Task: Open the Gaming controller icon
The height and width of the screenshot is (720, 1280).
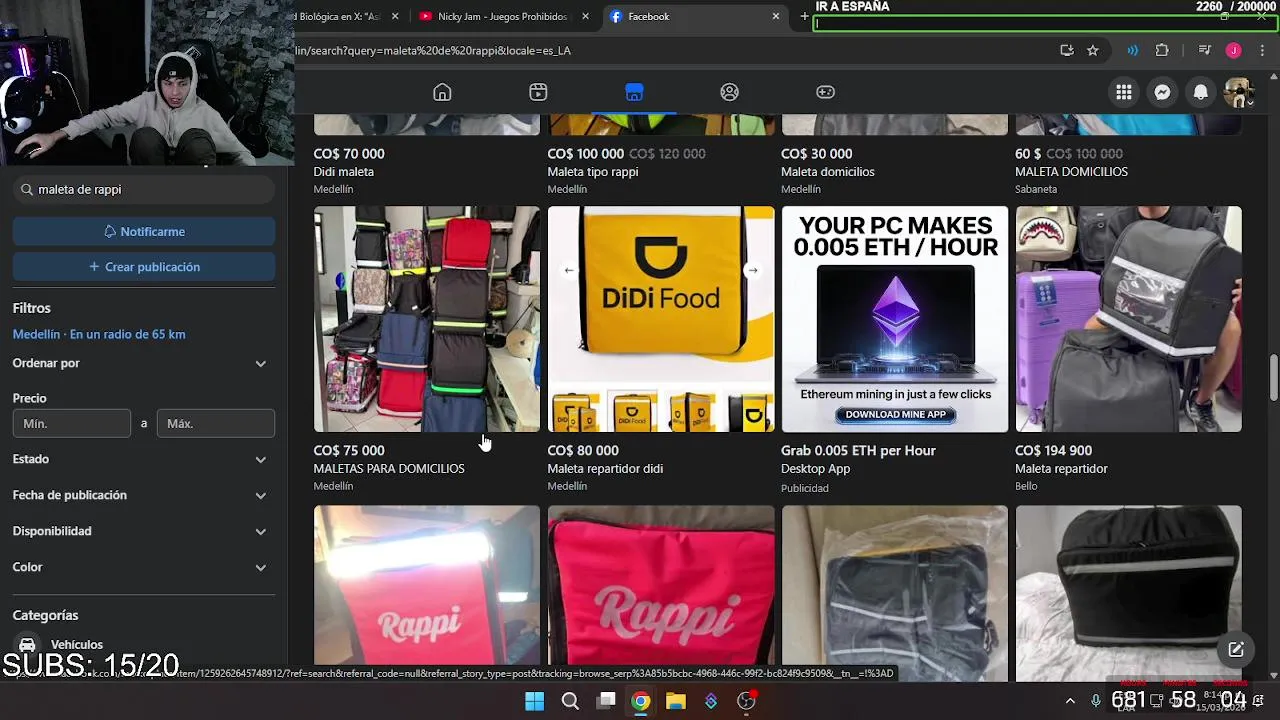Action: (825, 92)
